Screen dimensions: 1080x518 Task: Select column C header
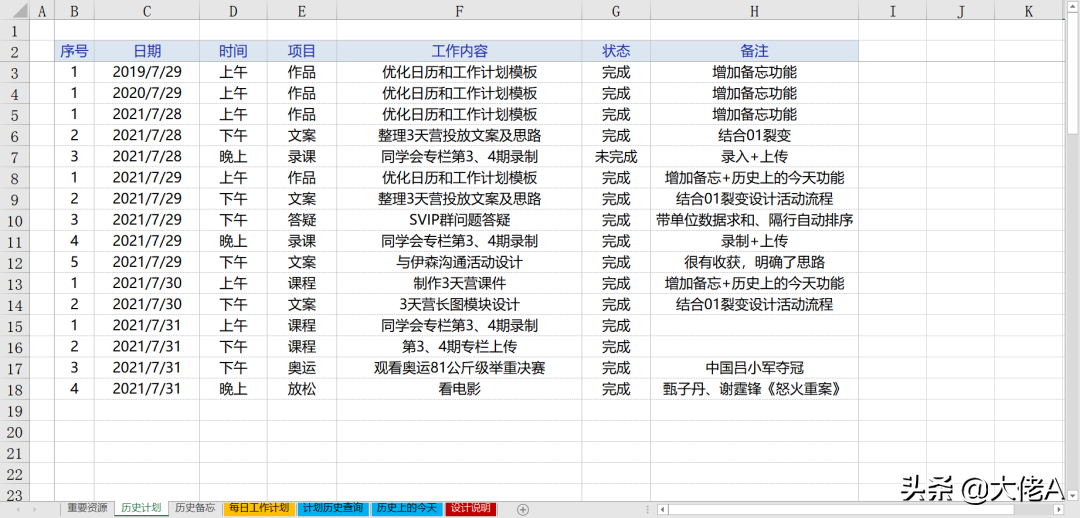(x=147, y=10)
